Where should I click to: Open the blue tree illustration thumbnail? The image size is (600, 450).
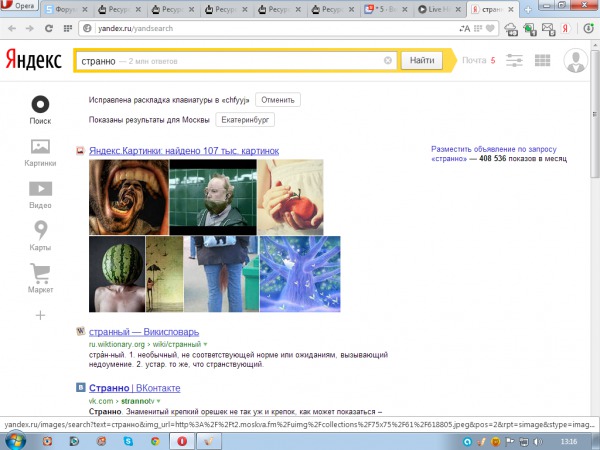pos(300,274)
